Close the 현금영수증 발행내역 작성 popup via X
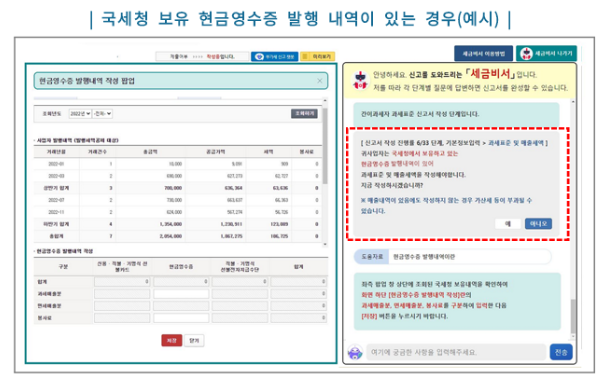 319,81
